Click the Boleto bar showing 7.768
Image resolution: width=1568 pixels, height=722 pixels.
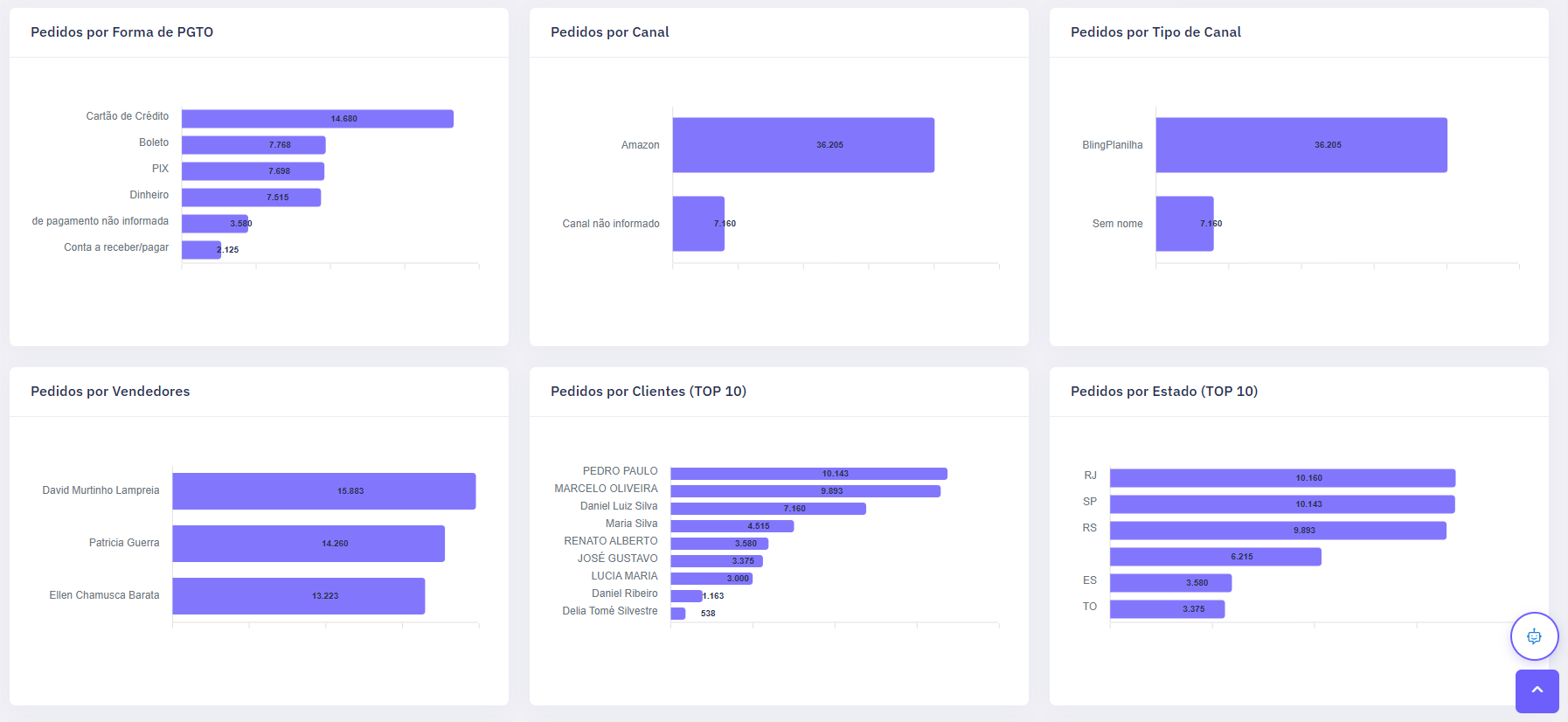(x=253, y=145)
